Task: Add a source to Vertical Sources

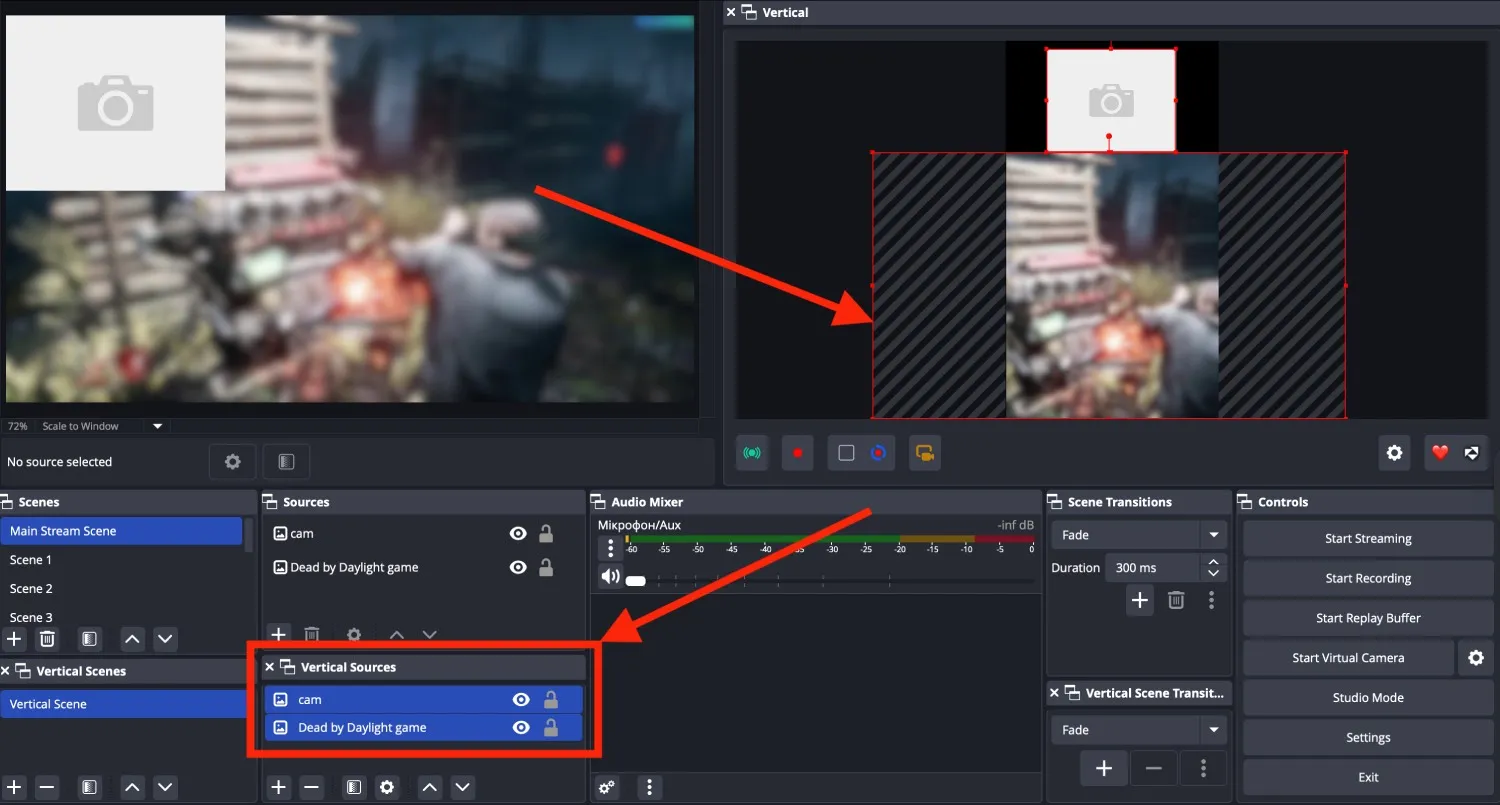Action: 279,788
